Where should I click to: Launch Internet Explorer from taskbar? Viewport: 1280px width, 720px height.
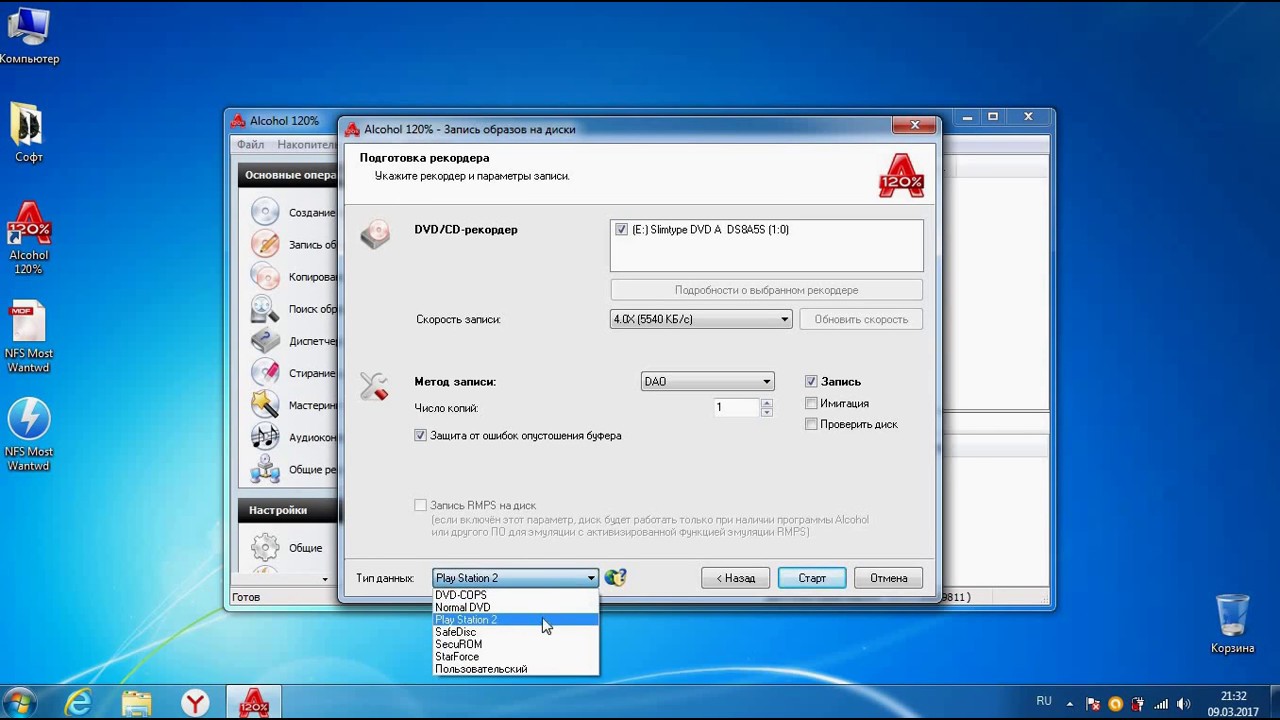click(78, 703)
